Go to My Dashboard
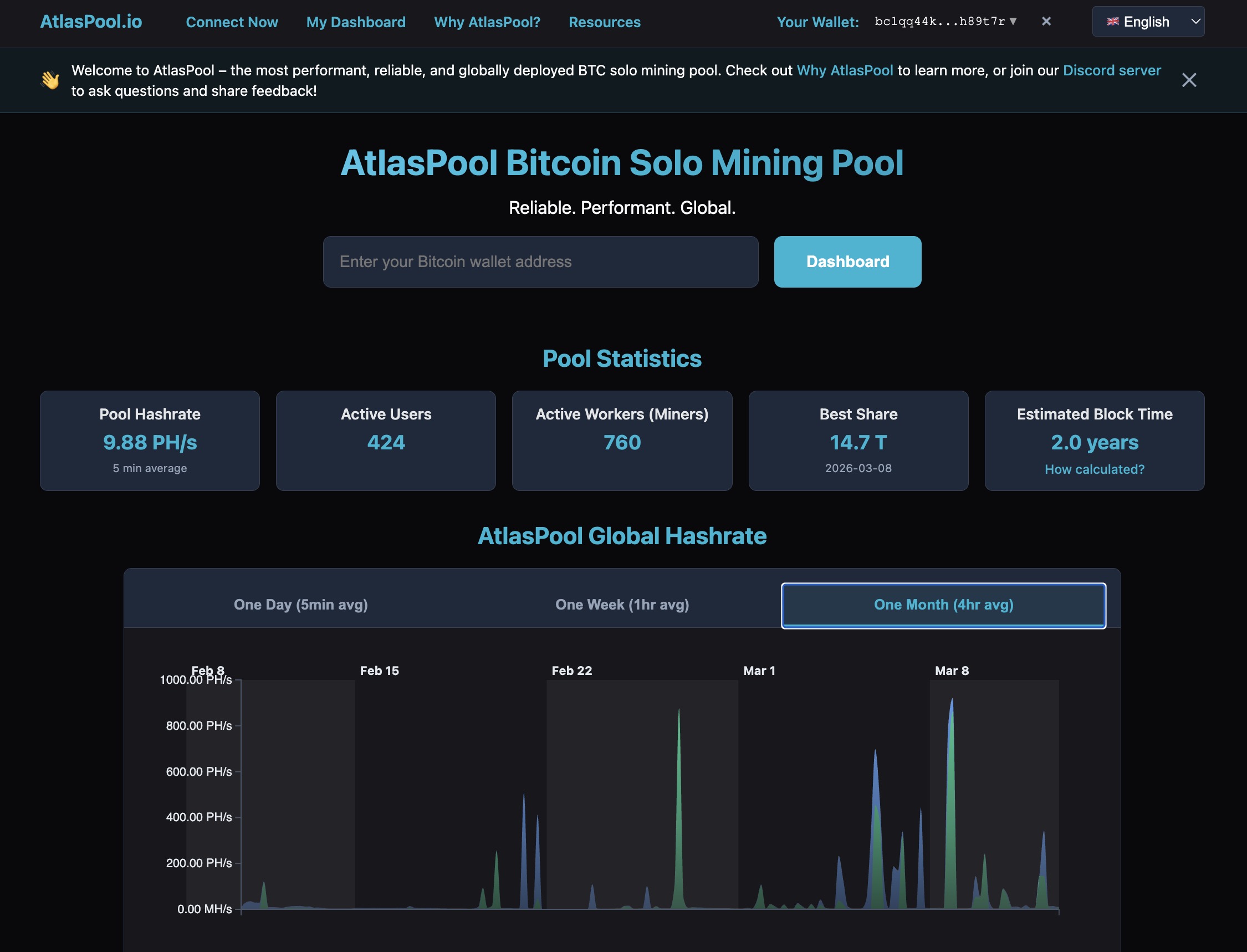 (x=355, y=22)
